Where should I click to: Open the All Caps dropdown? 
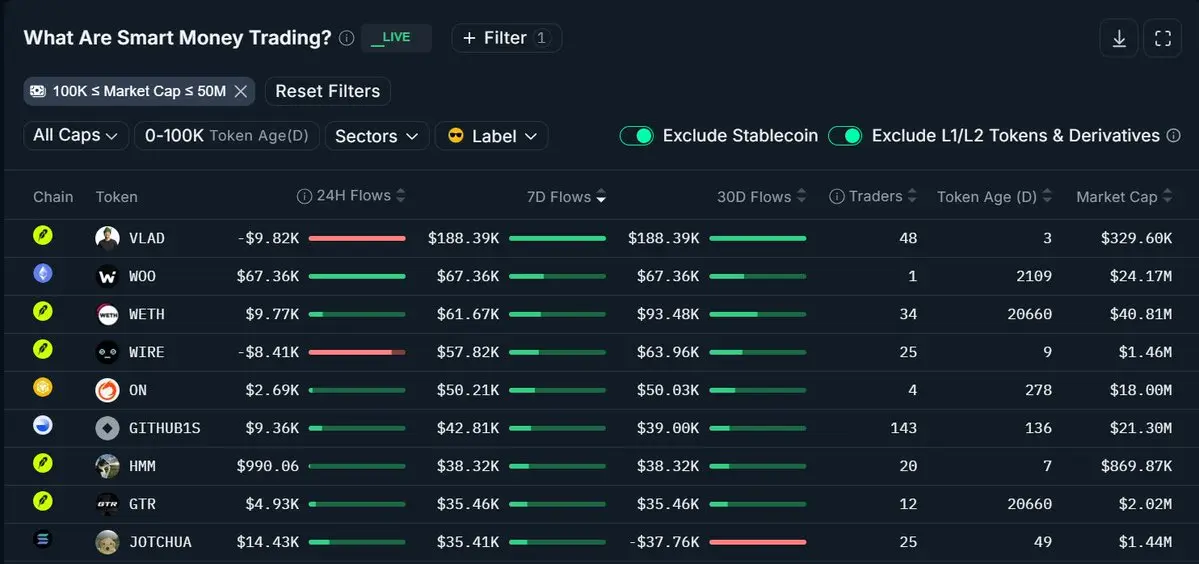click(x=76, y=135)
